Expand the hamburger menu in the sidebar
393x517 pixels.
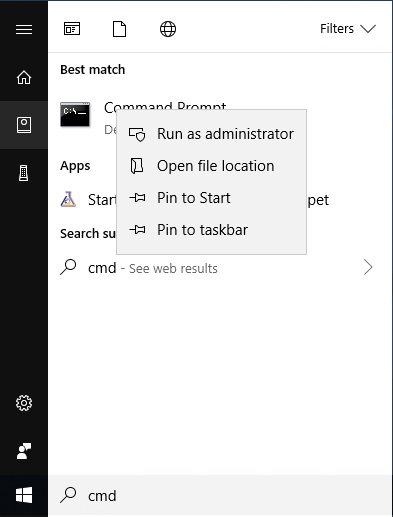[24, 29]
